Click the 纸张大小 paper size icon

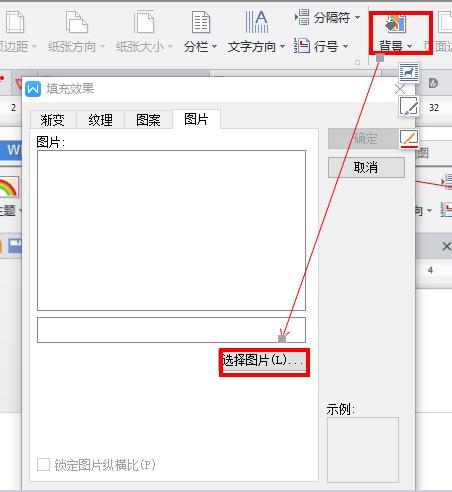pos(144,22)
